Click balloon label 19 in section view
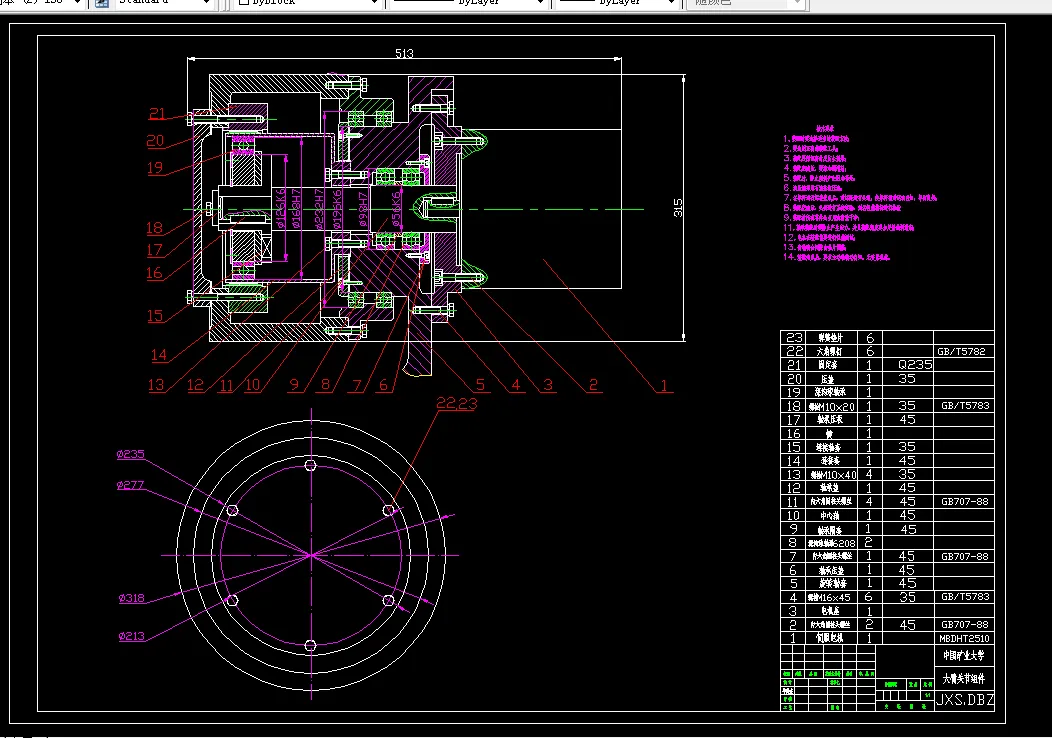 [155, 167]
